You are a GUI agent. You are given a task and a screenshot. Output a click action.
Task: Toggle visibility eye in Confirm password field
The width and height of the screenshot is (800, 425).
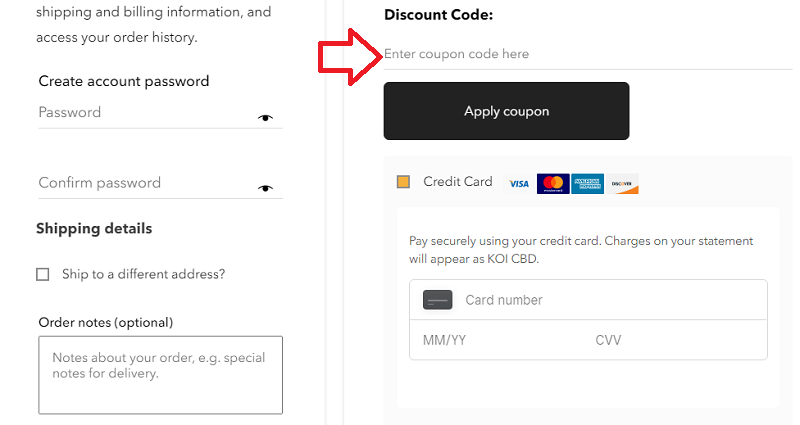coord(265,188)
